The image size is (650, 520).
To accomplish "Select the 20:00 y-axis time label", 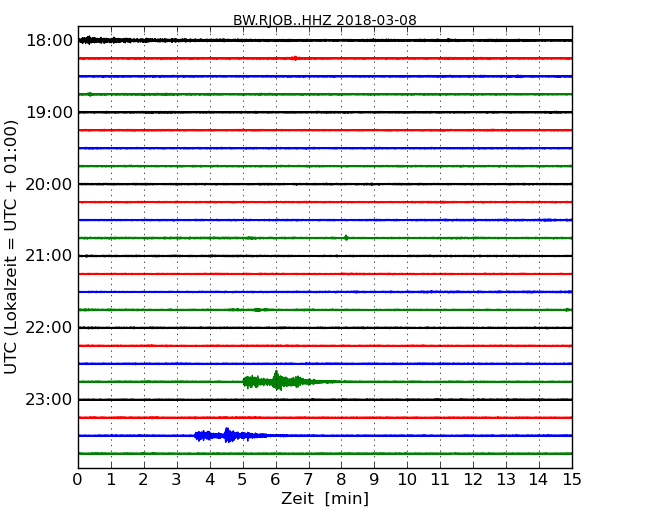I will pyautogui.click(x=49, y=184).
